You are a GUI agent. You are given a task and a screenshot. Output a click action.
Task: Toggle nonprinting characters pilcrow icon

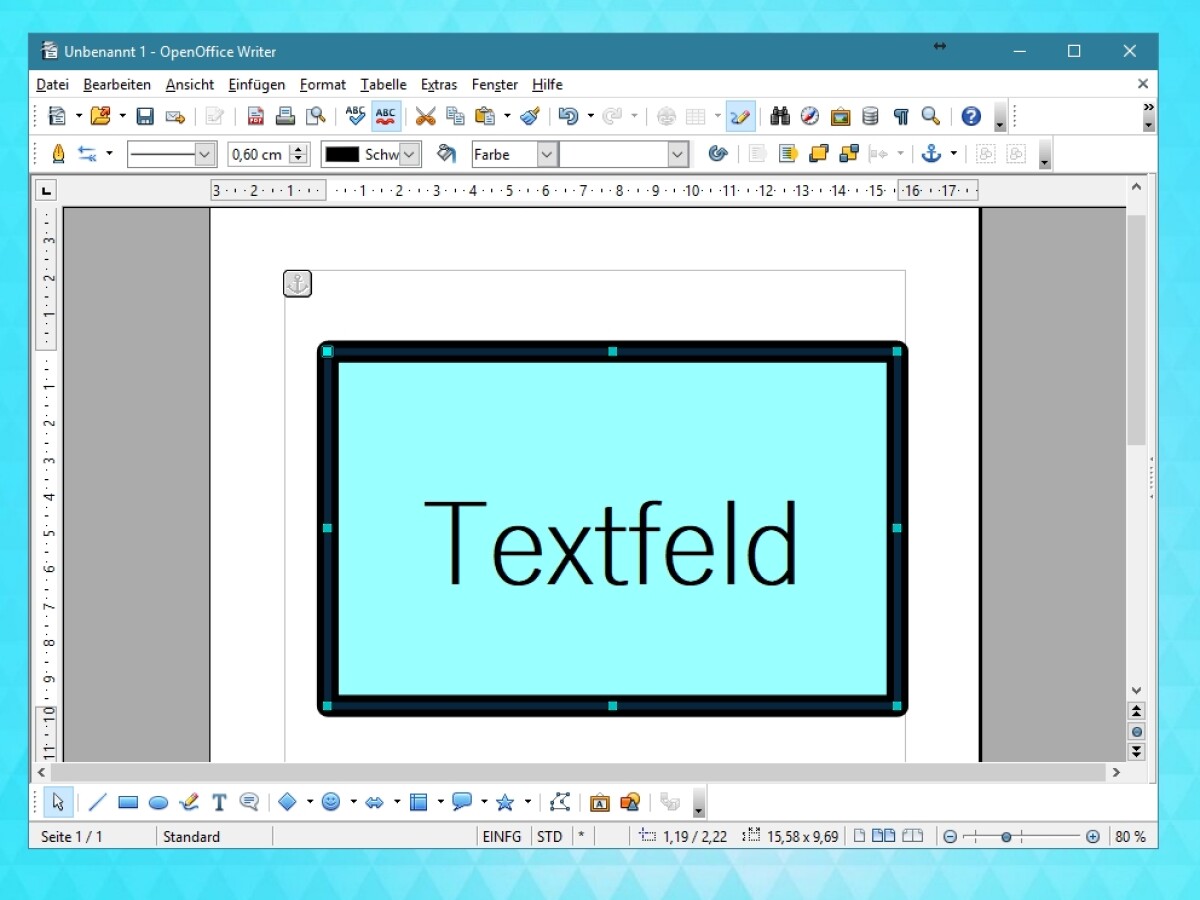tap(901, 116)
